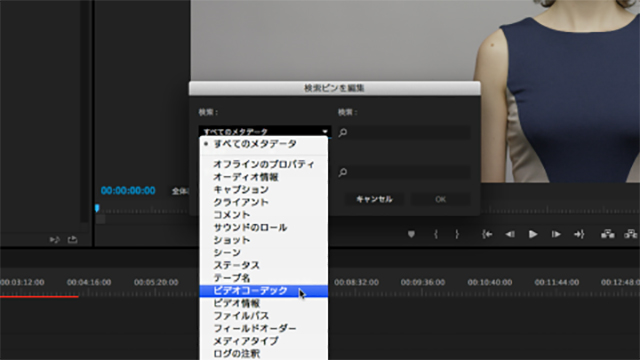The height and width of the screenshot is (360, 640).
Task: Click 00:08:32:00 on the timeline ruler
Action: [x=356, y=282]
